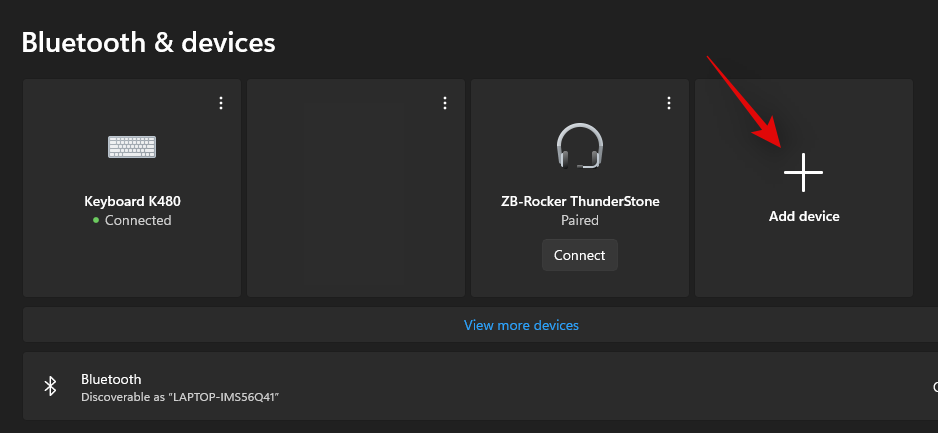
Task: Click the Bluetooth row label
Action: tap(111, 379)
